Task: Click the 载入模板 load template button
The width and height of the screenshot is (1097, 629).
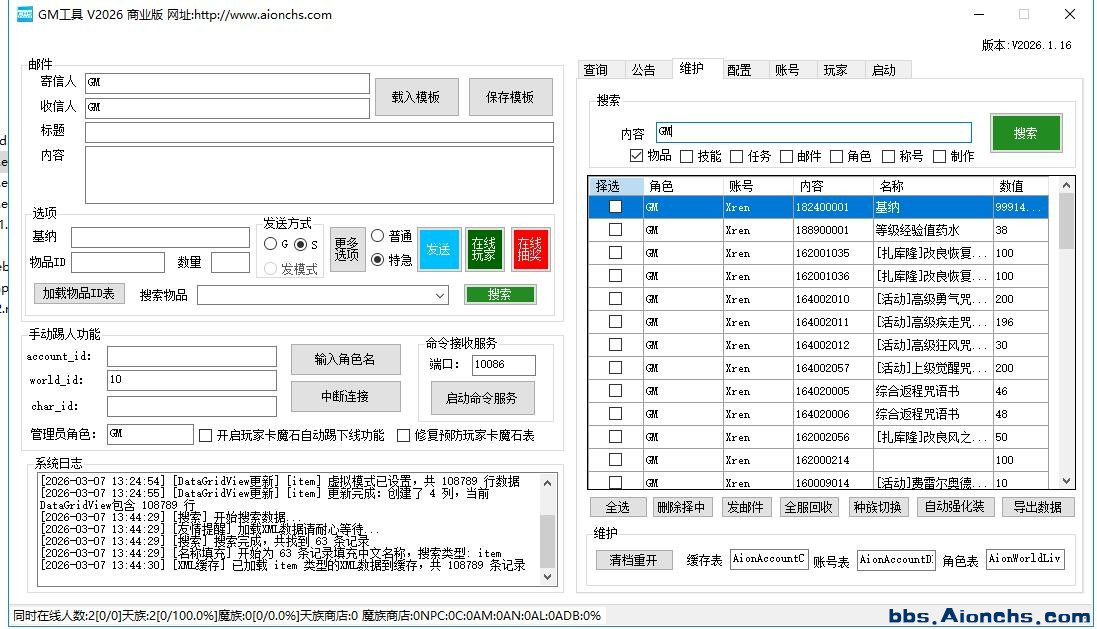Action: coord(416,97)
